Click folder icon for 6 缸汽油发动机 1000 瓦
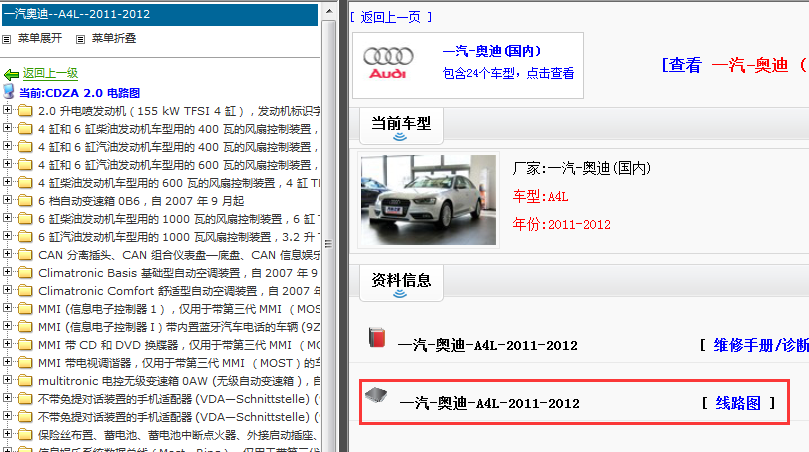 [25, 237]
